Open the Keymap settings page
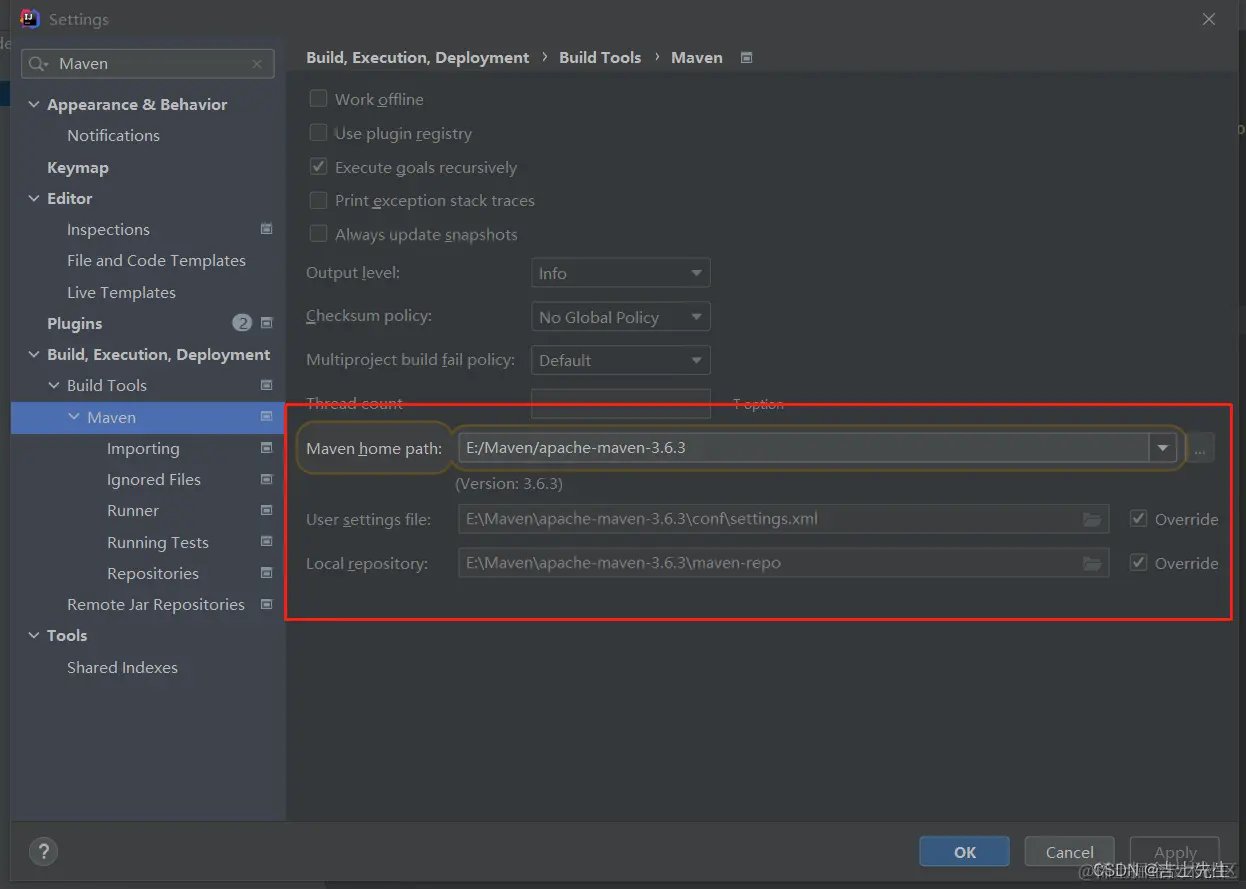This screenshot has width=1246, height=889. point(78,168)
